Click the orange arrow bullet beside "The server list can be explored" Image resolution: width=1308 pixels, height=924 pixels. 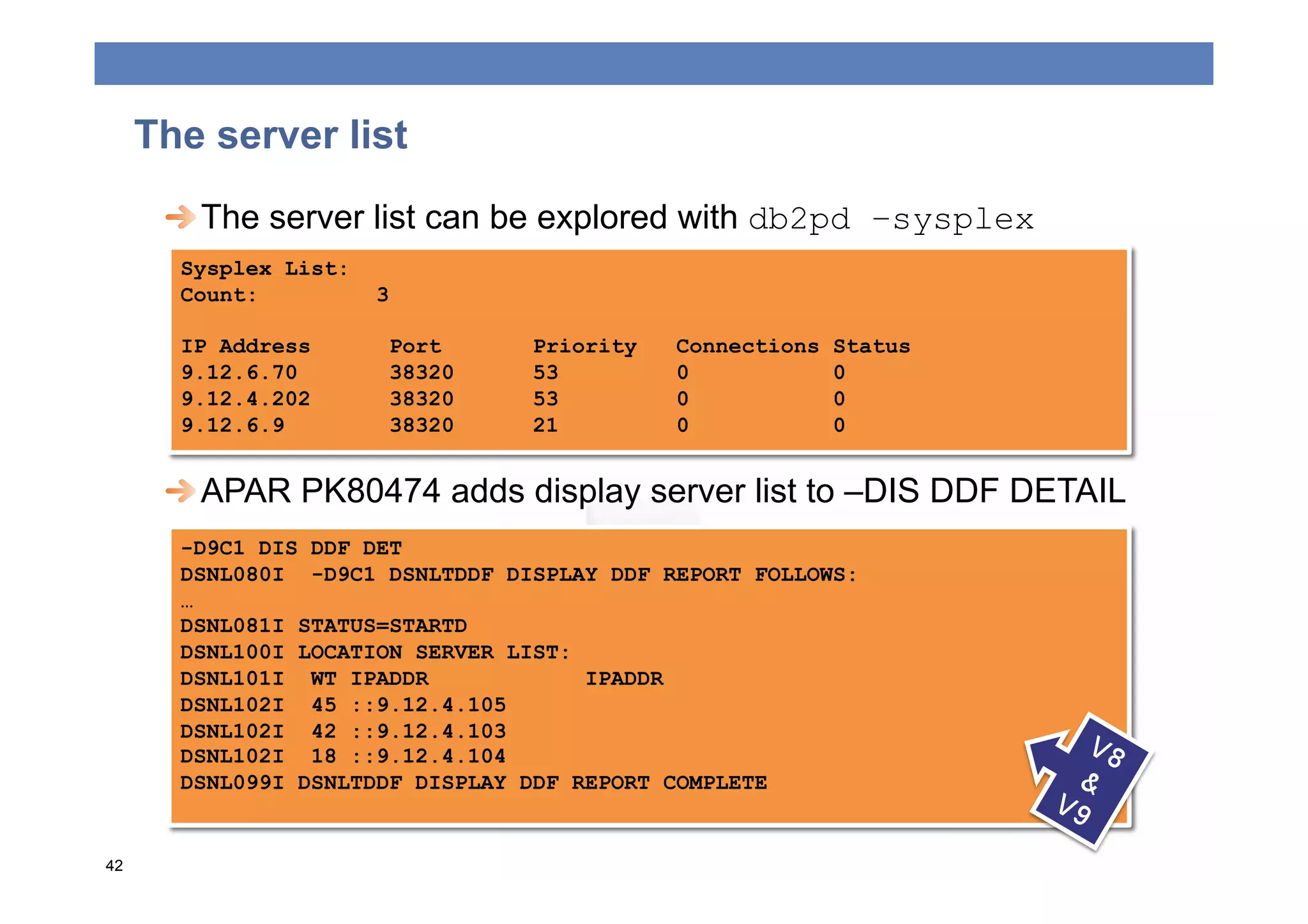click(x=180, y=217)
